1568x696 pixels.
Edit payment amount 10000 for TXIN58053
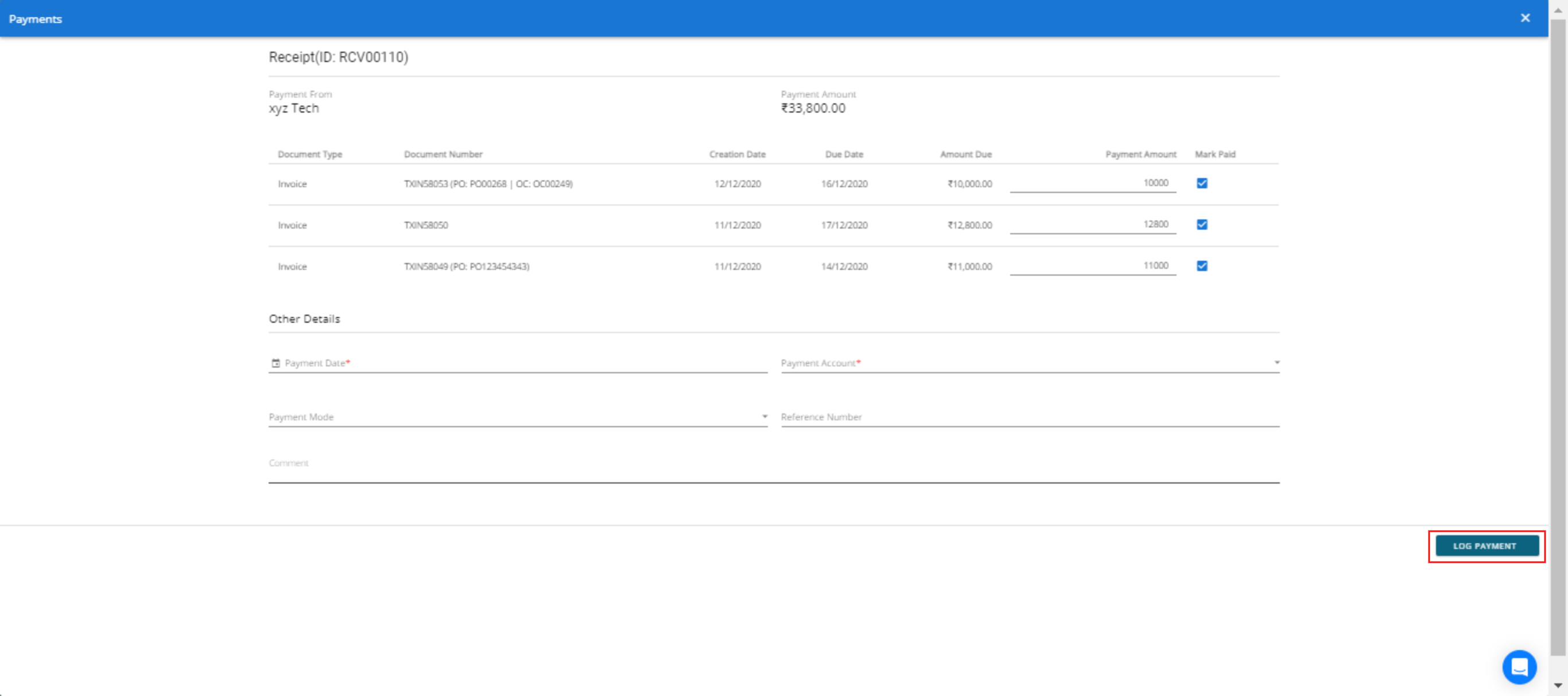[x=1093, y=183]
